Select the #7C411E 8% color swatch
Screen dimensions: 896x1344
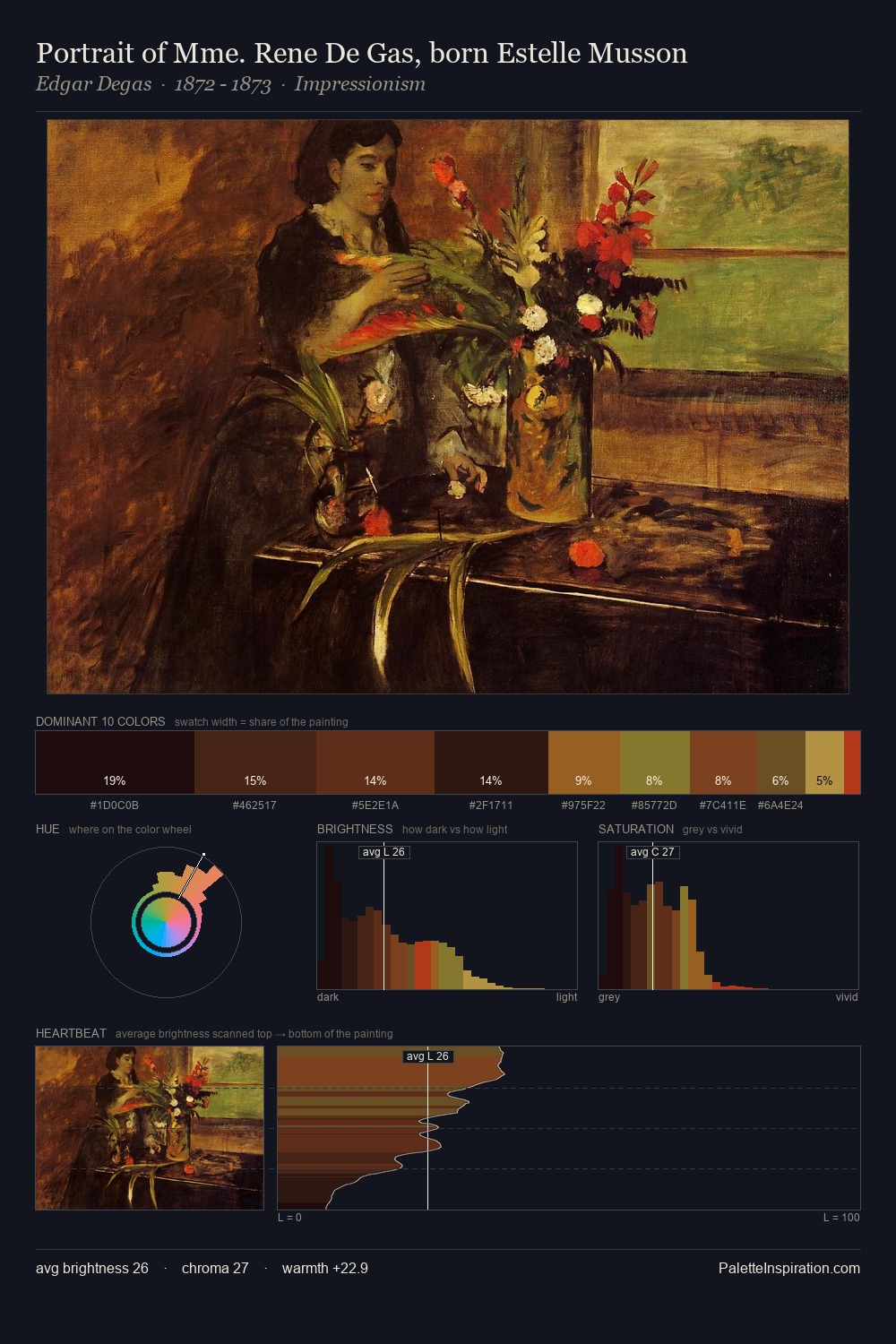click(x=723, y=762)
